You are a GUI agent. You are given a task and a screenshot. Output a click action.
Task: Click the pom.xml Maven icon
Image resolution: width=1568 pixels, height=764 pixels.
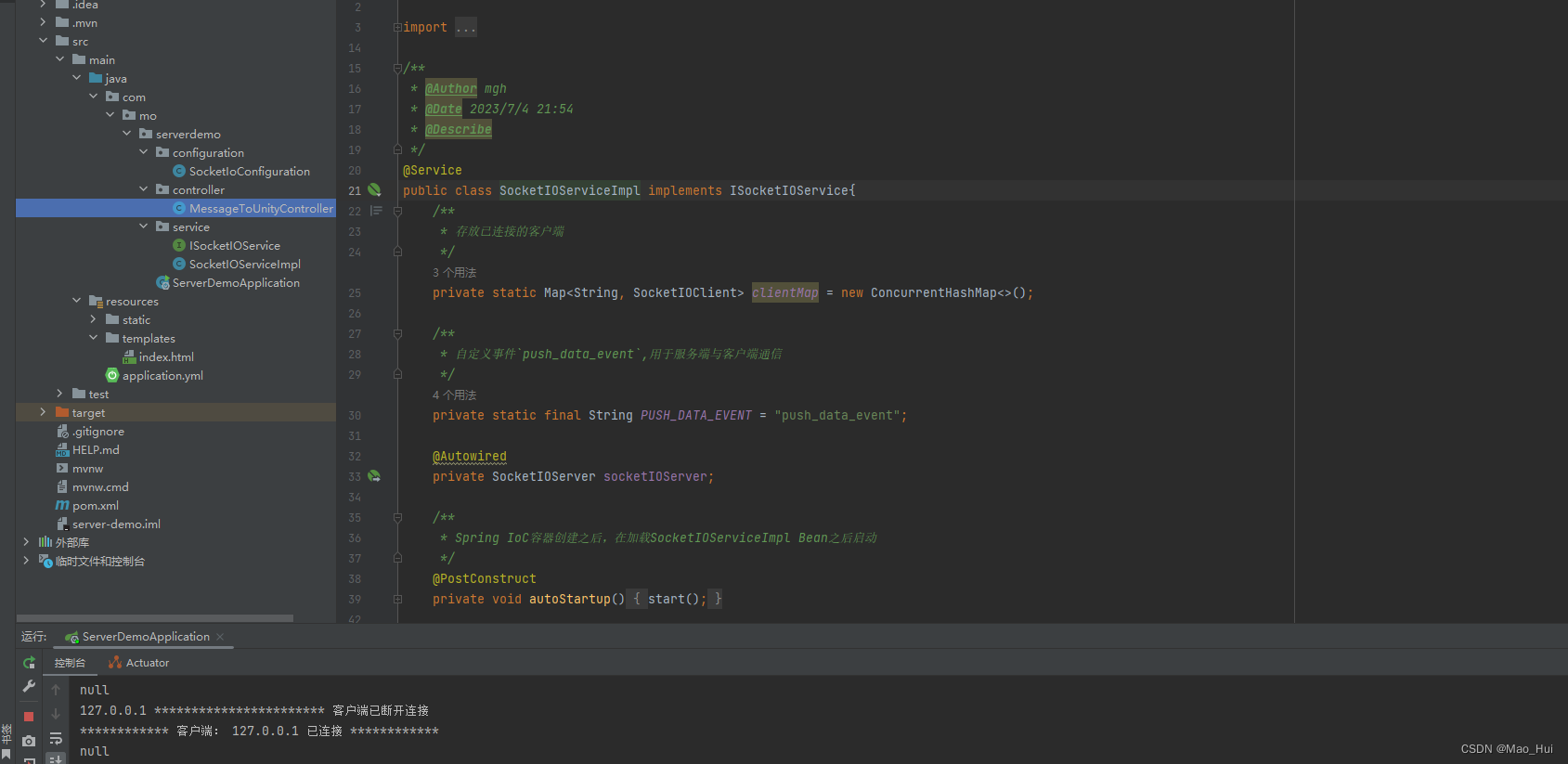tap(62, 505)
